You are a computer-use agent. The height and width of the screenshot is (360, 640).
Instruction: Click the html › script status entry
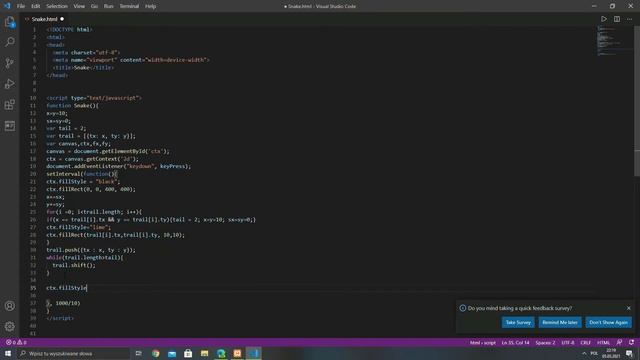[482, 342]
